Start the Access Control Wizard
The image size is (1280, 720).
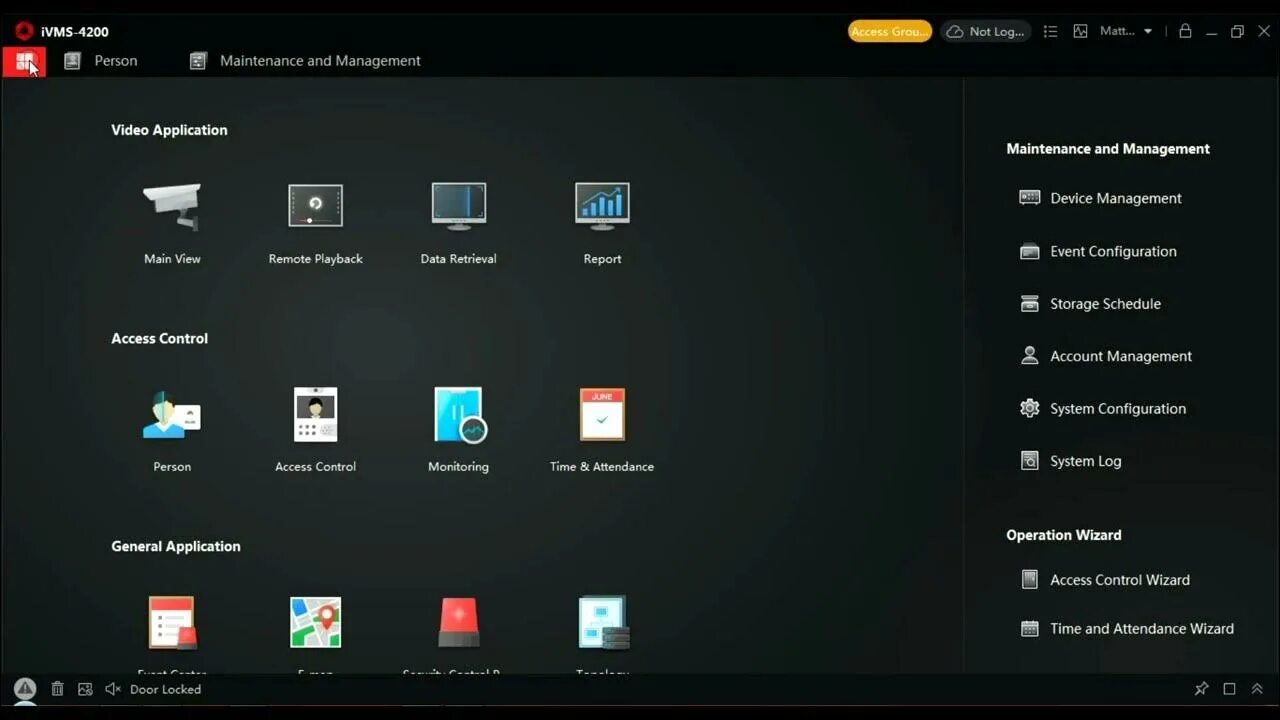click(x=1105, y=580)
